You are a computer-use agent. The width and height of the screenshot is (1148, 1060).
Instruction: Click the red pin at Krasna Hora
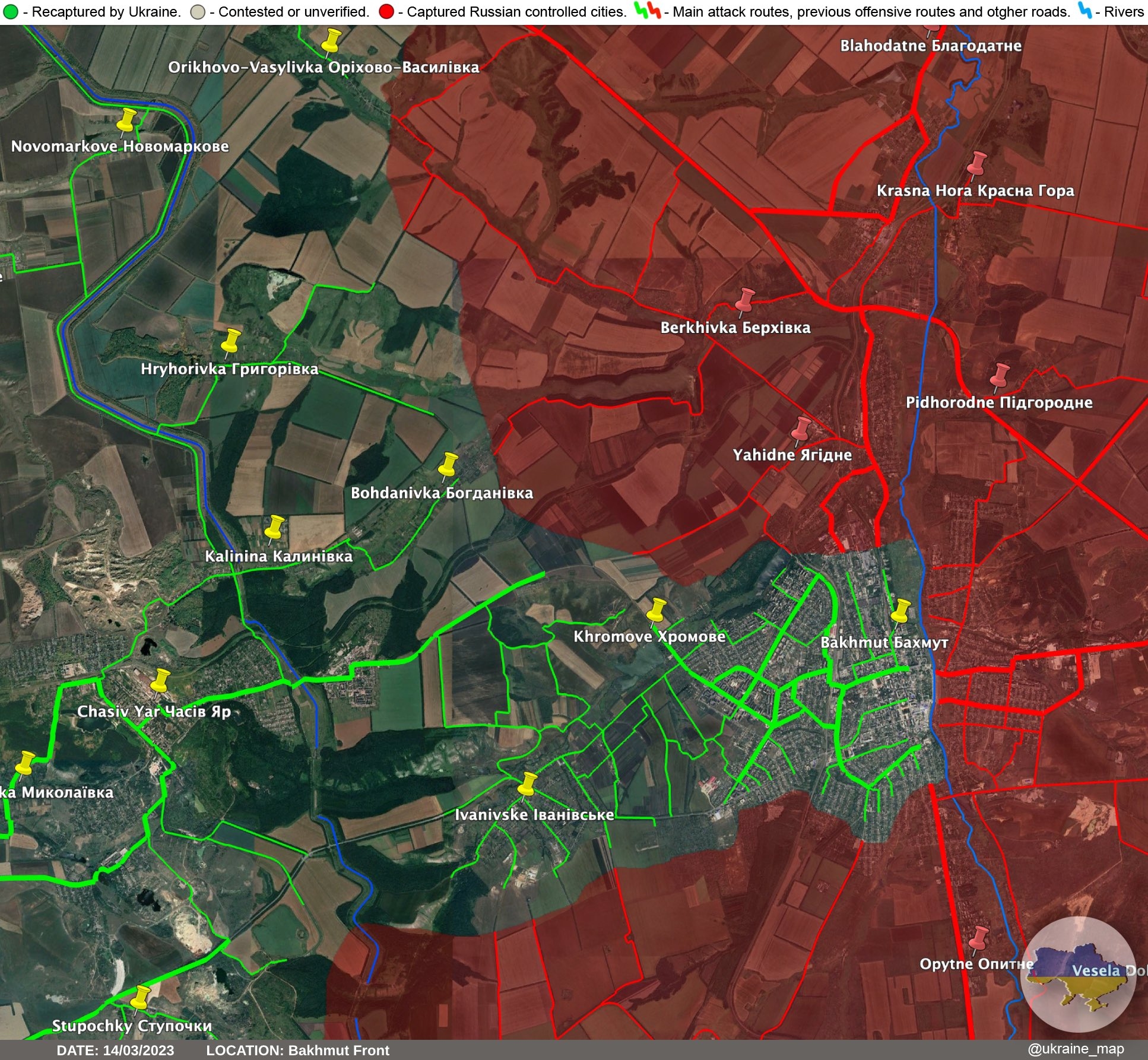(x=976, y=163)
